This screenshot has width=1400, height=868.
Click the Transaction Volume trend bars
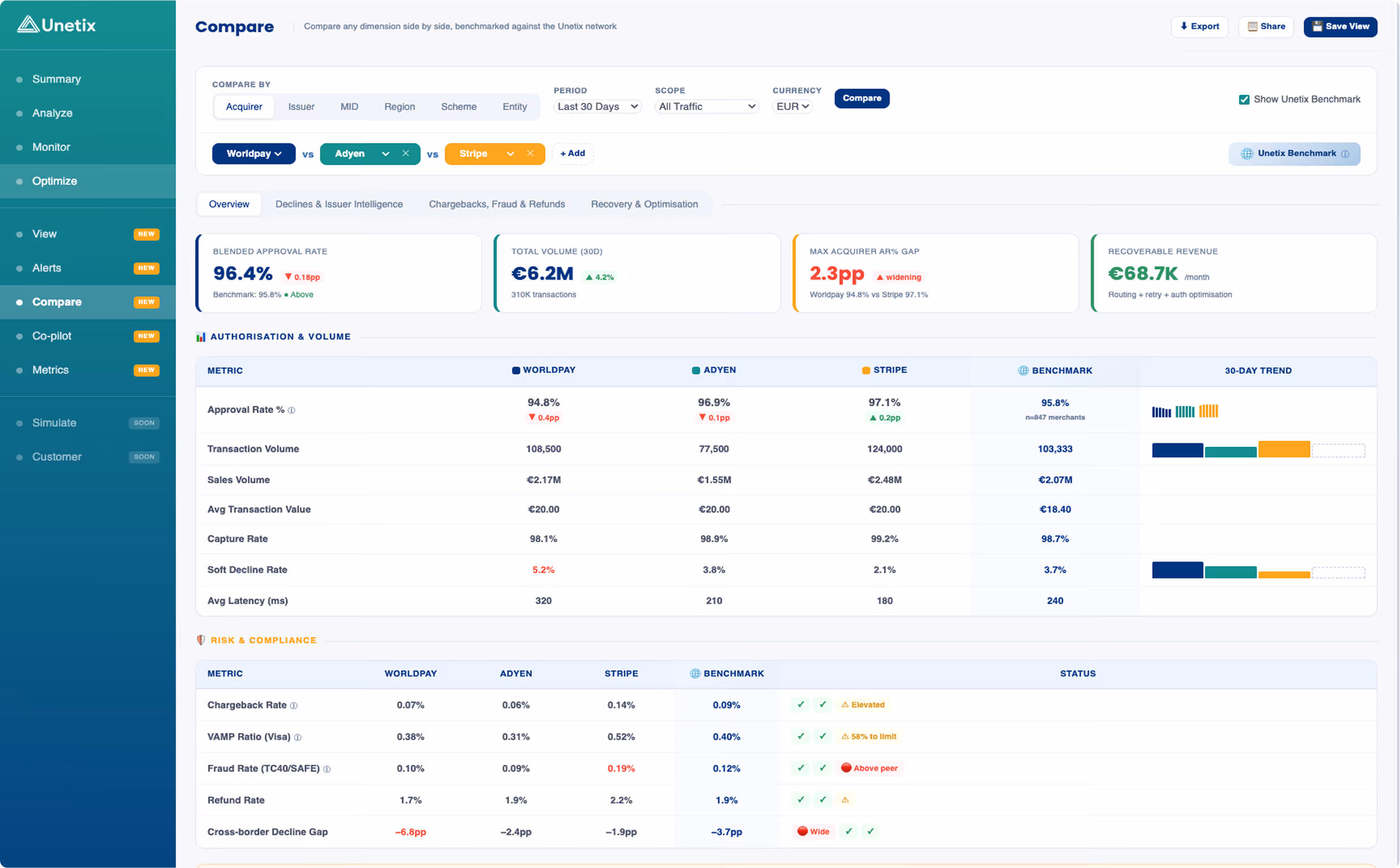pos(1258,449)
